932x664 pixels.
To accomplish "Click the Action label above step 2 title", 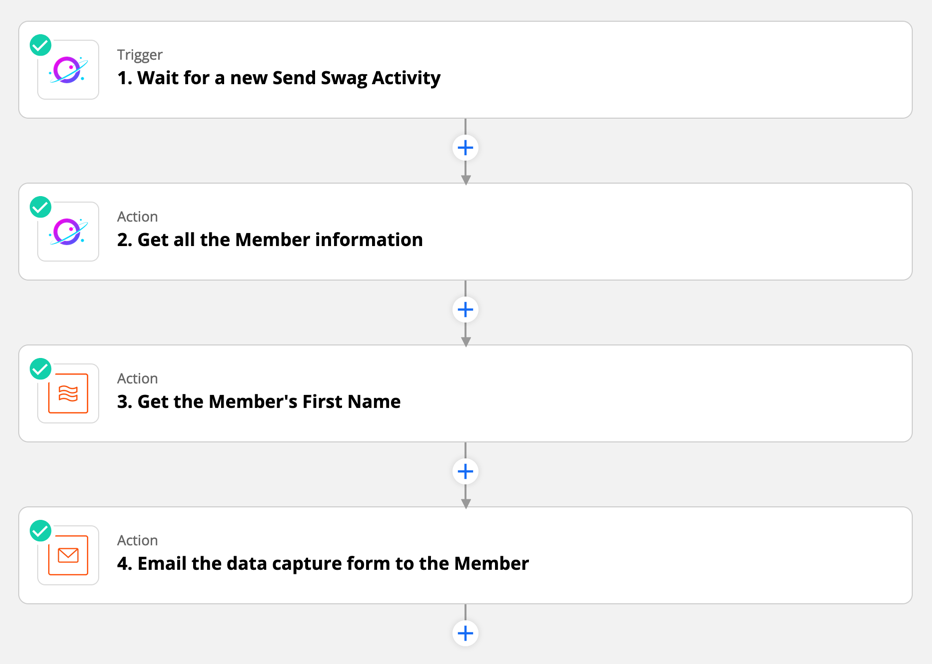I will (x=138, y=217).
